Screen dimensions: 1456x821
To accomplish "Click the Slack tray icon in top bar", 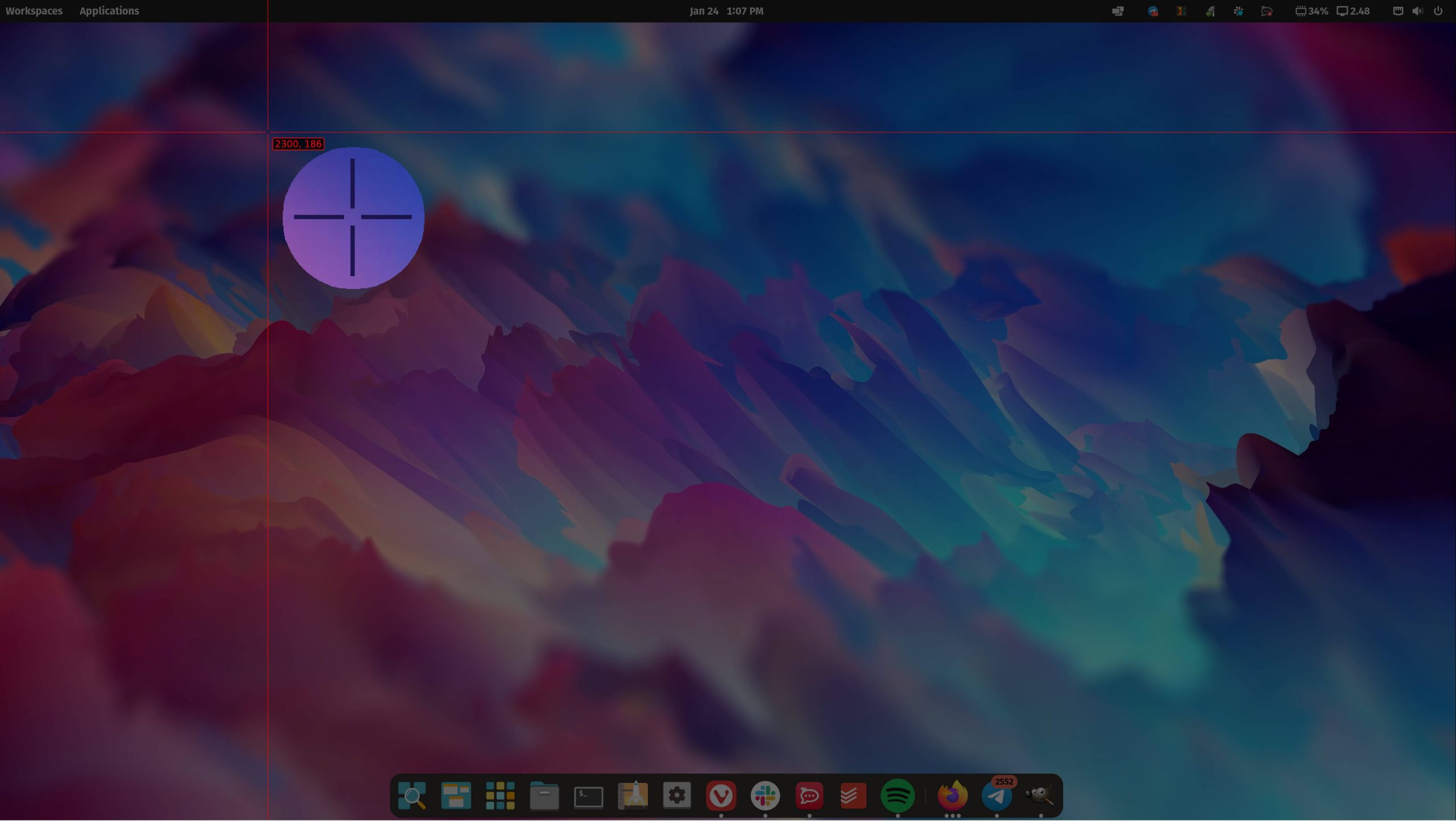I will [1238, 11].
